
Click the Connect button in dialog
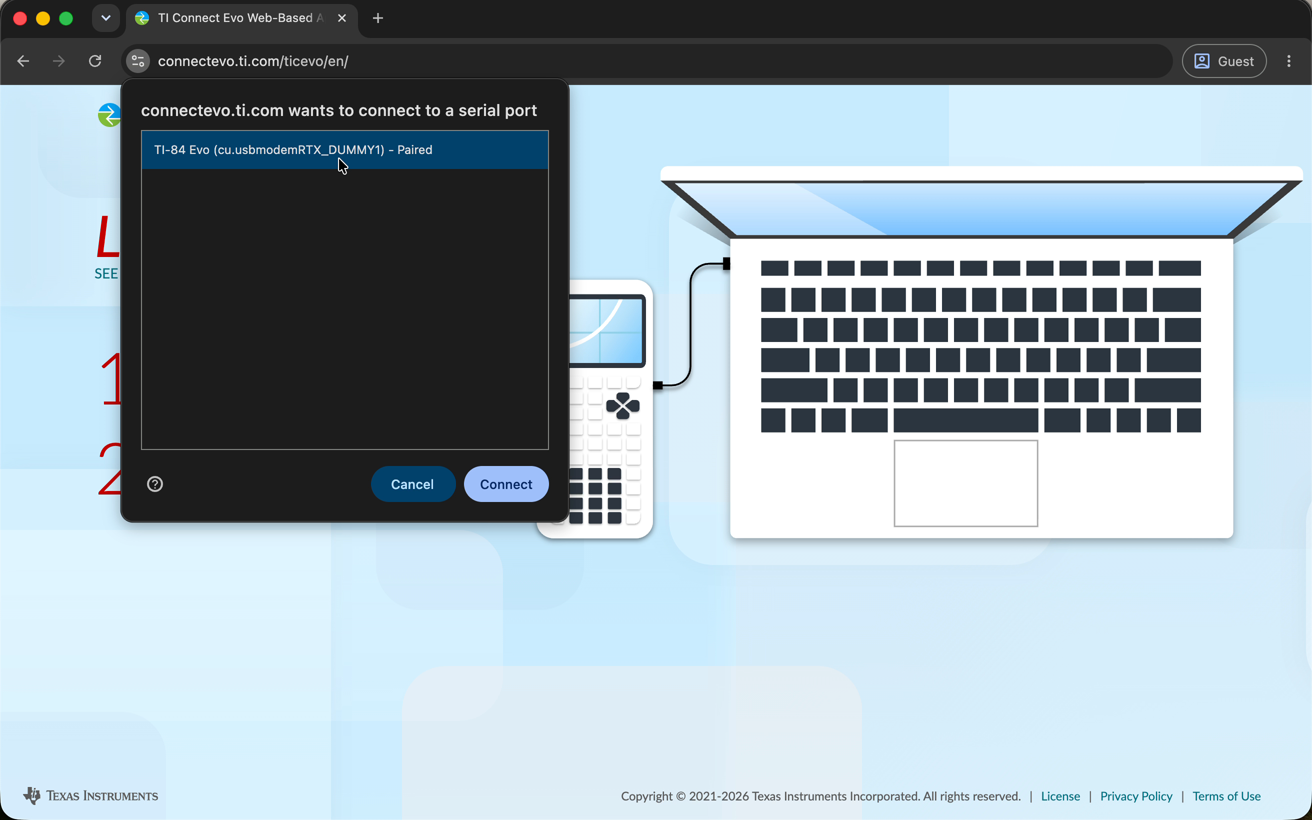point(506,484)
